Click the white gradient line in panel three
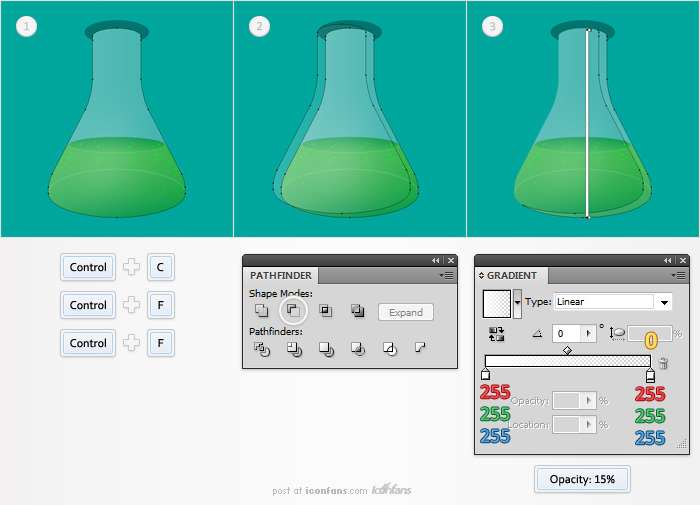 point(588,124)
